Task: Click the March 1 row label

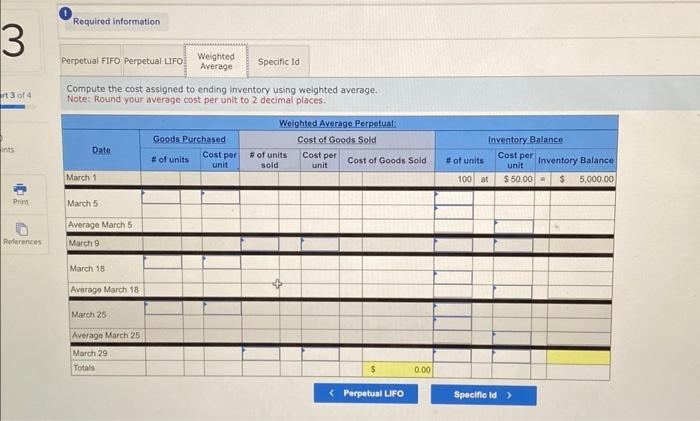Action: (x=81, y=178)
